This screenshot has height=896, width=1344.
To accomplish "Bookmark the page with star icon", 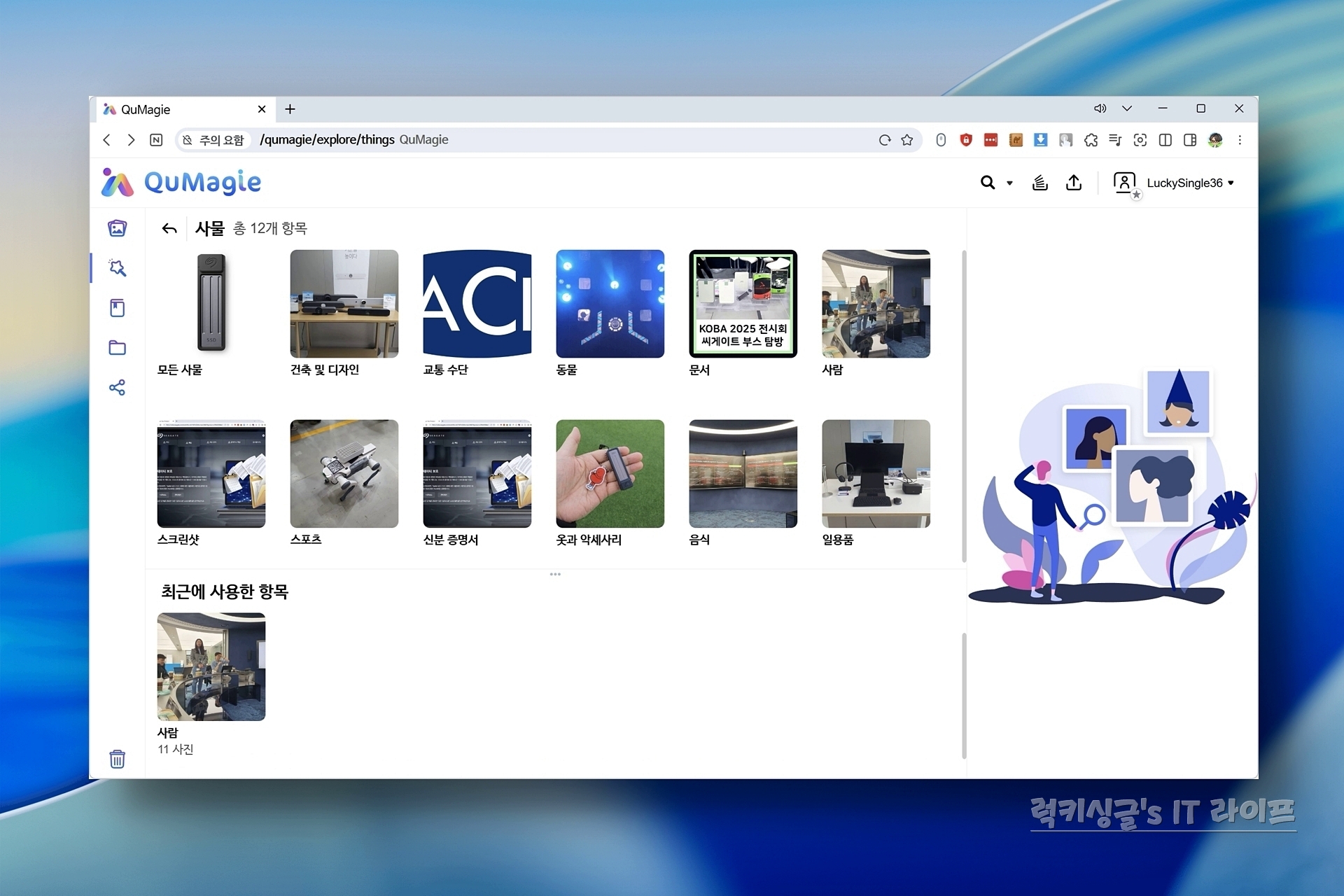I will pyautogui.click(x=907, y=140).
